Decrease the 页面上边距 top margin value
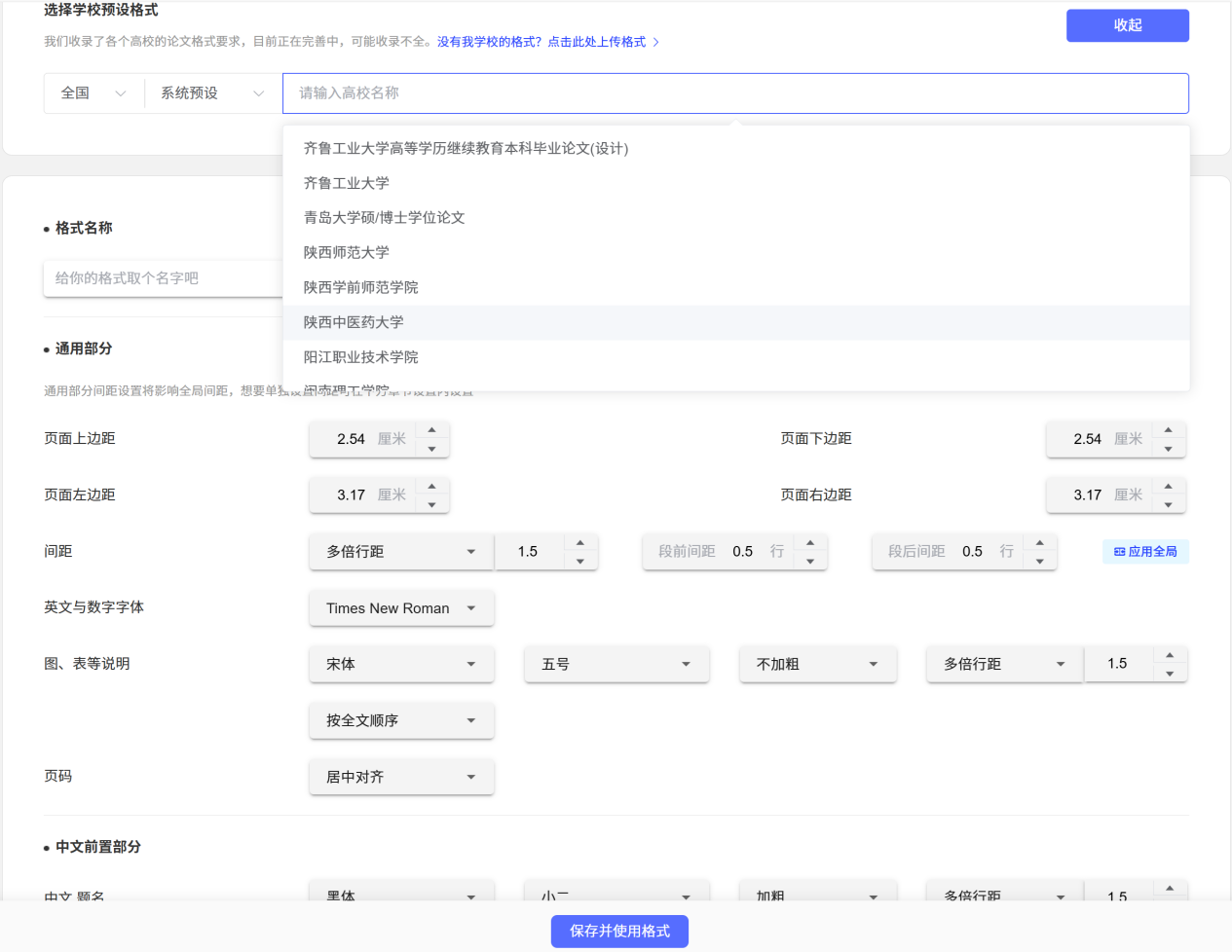1232x952 pixels. point(431,449)
